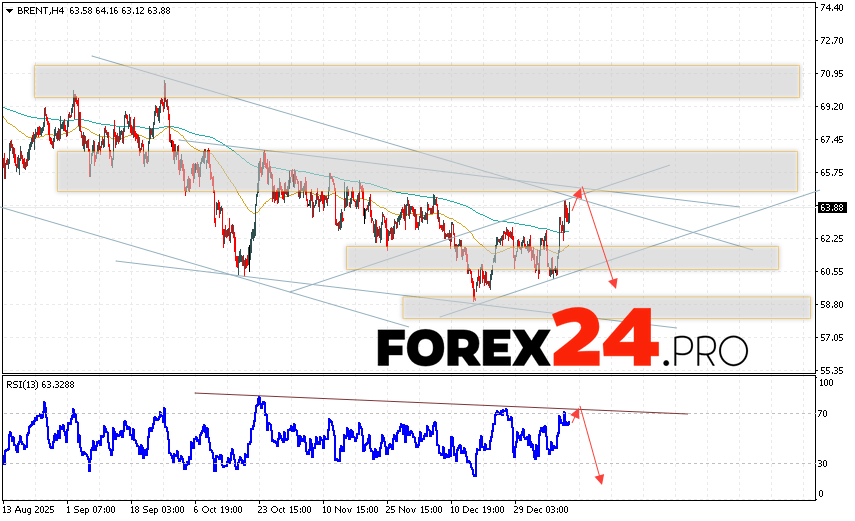Select the top grey resistance zone near 70.95
Viewport: 855px width, 521px height.
click(x=416, y=81)
